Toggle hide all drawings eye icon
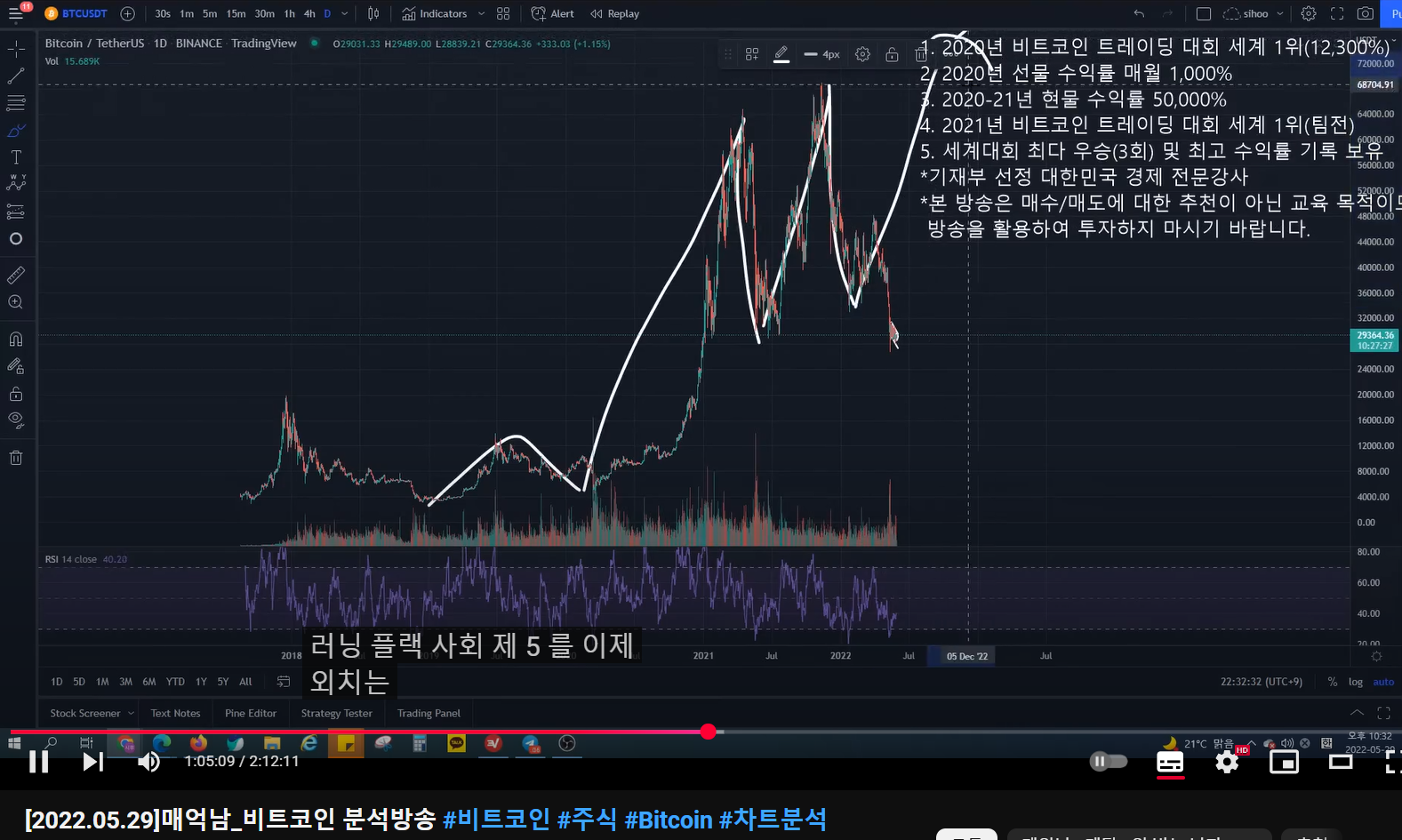The image size is (1402, 840). pos(16,420)
